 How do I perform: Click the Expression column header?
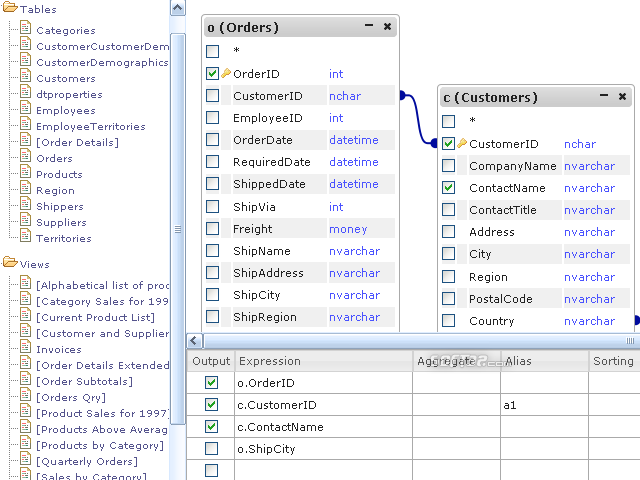click(x=324, y=361)
